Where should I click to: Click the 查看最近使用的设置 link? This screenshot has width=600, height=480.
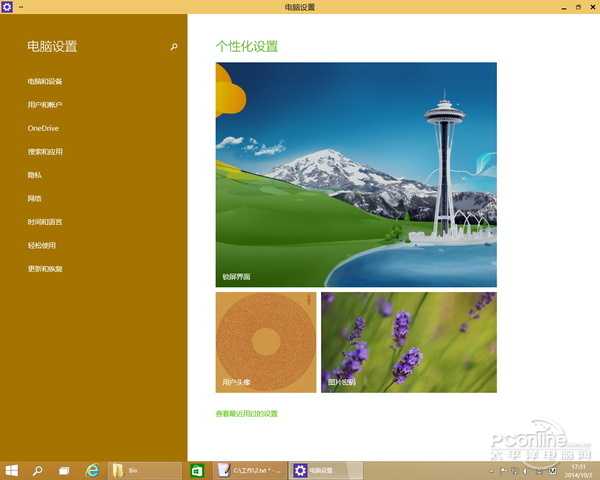point(247,413)
